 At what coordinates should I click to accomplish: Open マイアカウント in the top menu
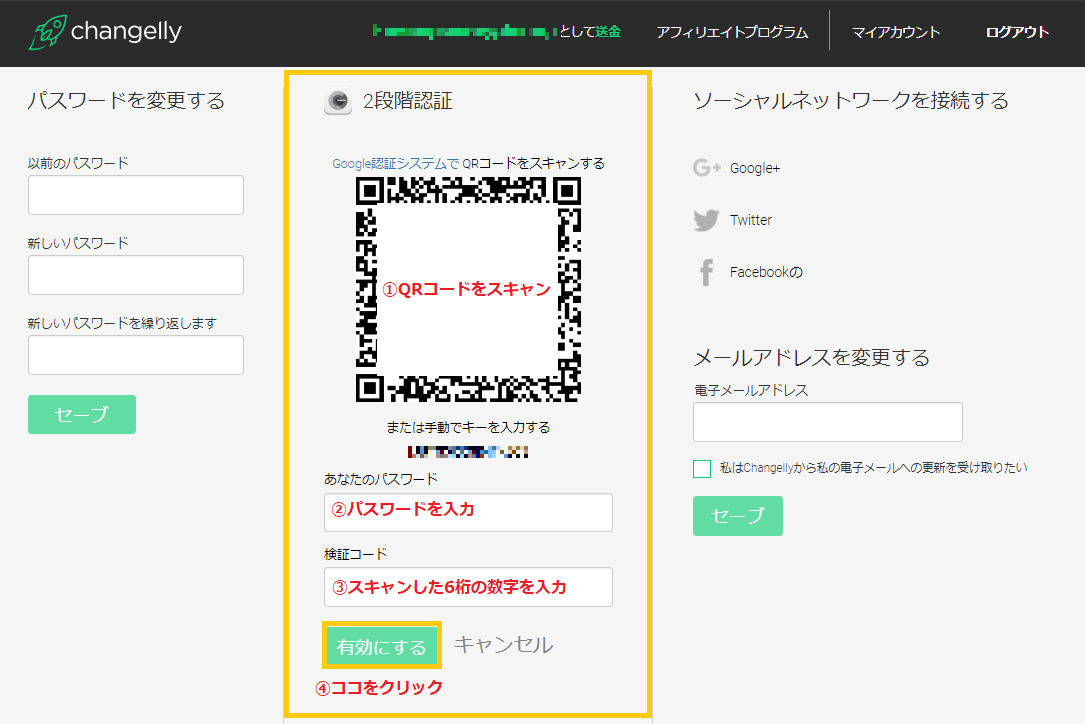pos(896,32)
